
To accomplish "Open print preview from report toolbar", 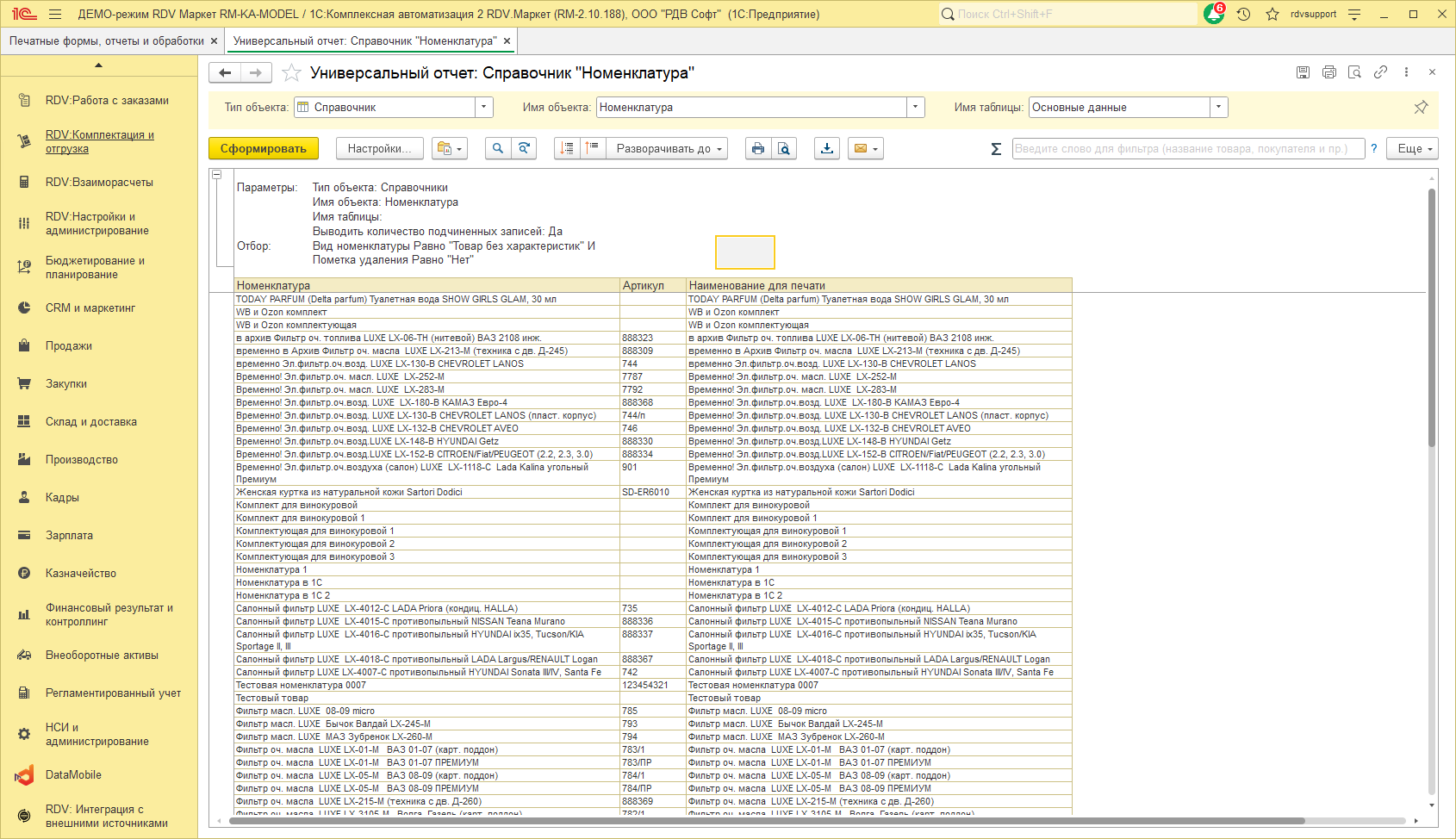I will (x=784, y=148).
